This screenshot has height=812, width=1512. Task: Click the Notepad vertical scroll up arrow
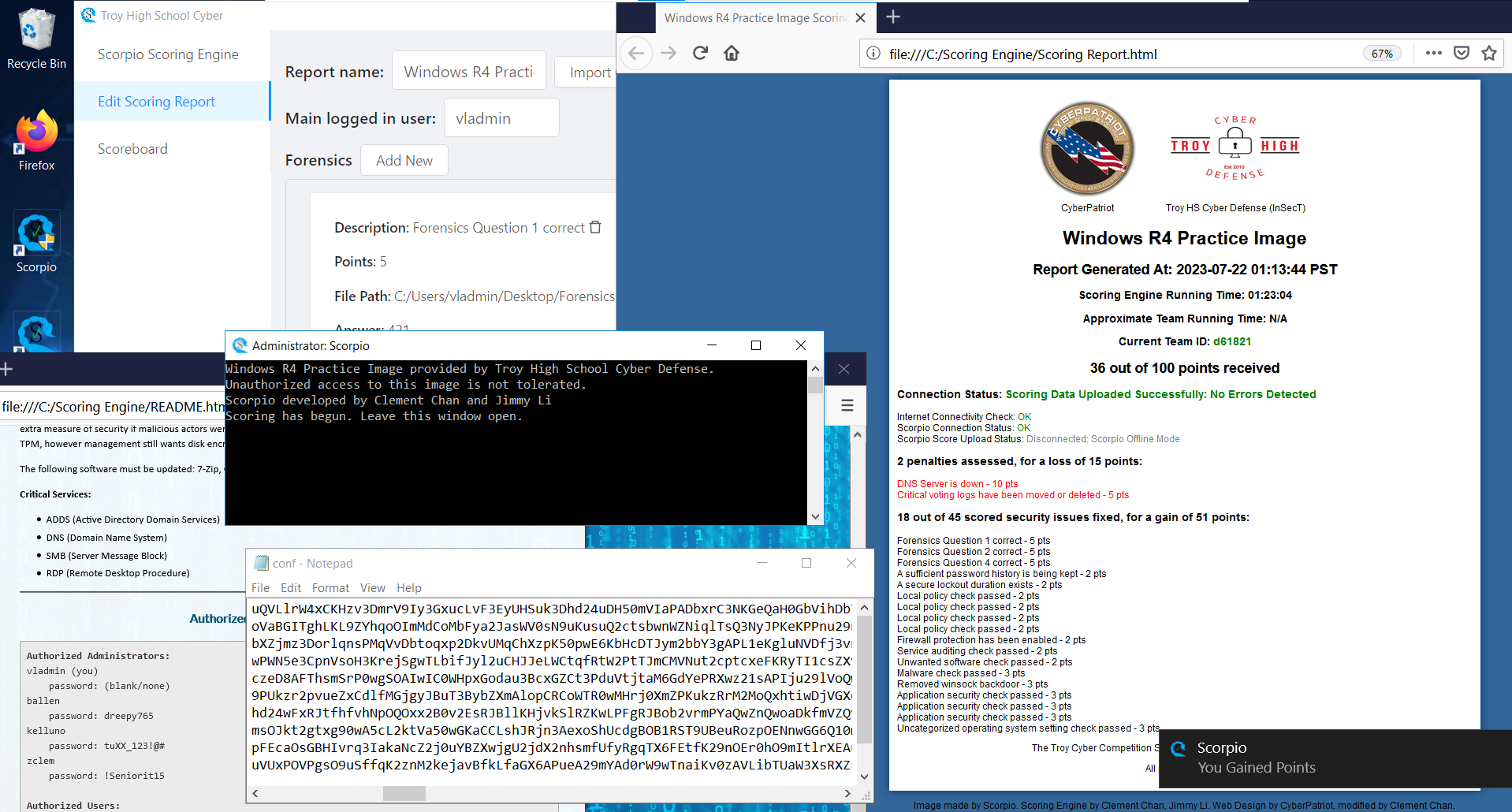(864, 608)
